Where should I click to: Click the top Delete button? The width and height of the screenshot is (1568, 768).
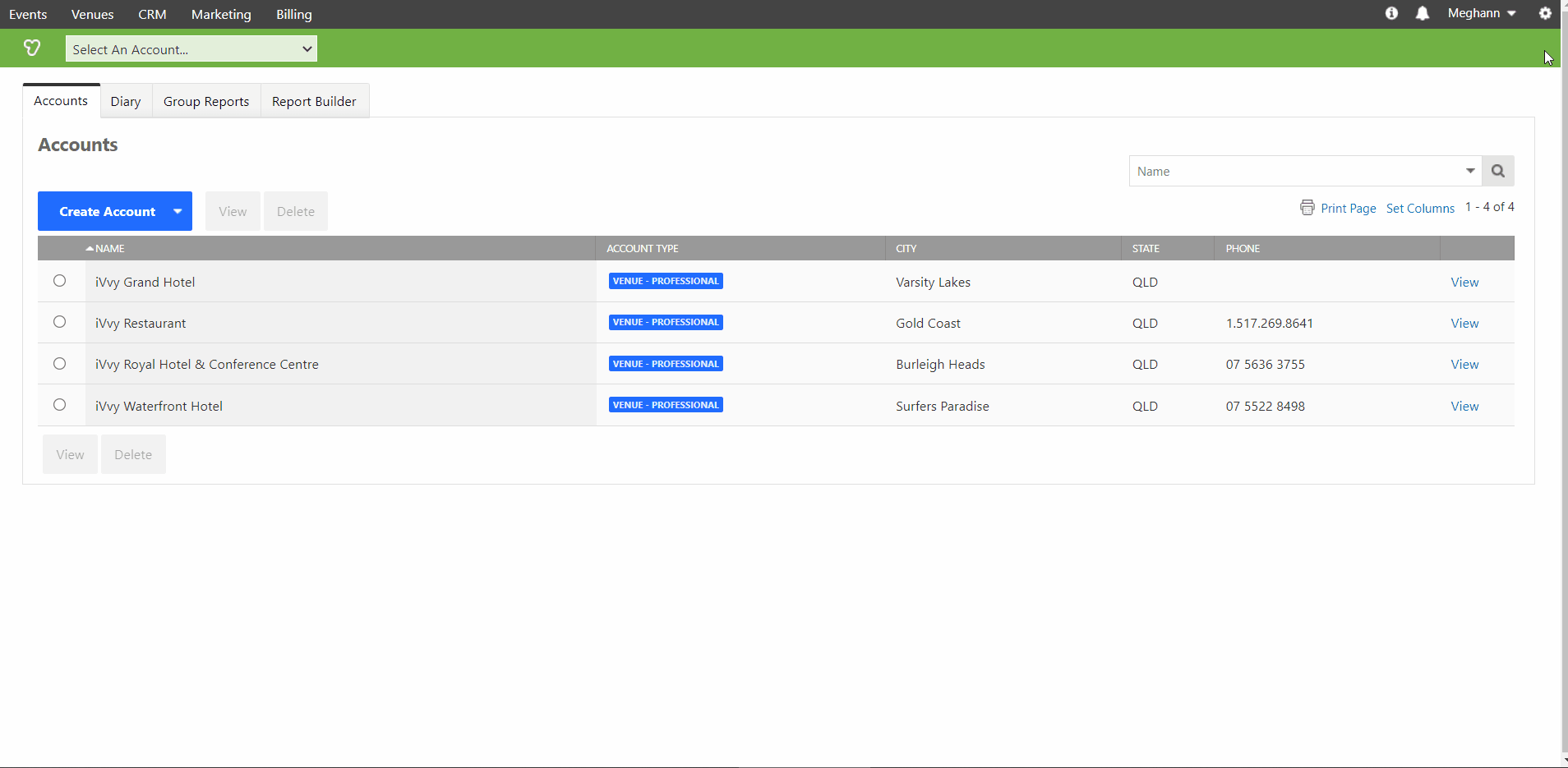(296, 211)
